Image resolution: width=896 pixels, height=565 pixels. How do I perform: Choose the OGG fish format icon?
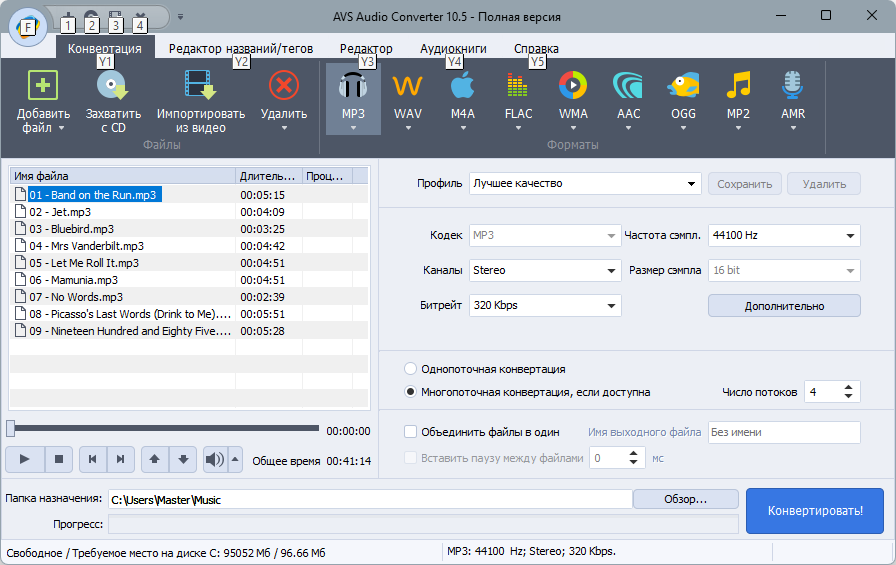(683, 86)
